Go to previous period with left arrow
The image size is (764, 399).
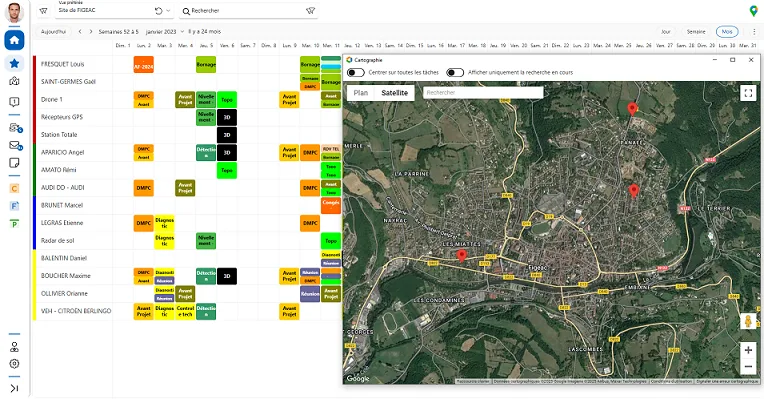point(80,32)
